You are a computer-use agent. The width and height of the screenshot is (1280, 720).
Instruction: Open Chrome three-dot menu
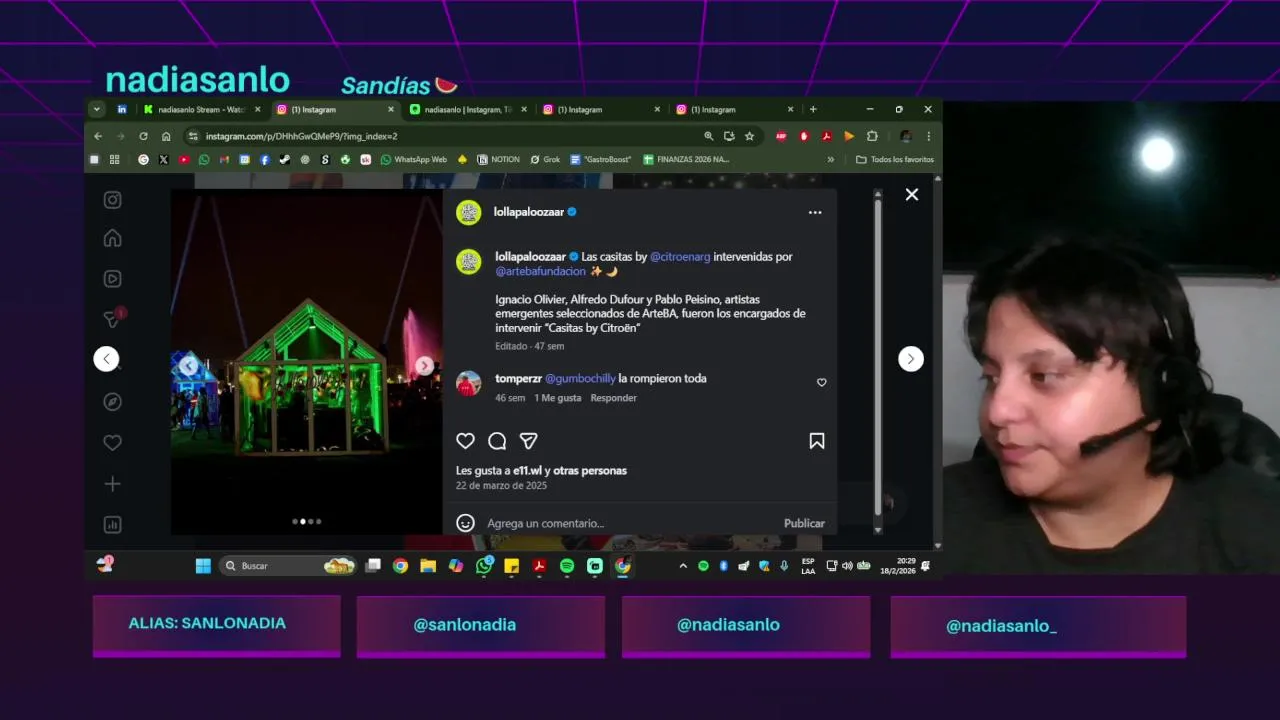coord(928,136)
